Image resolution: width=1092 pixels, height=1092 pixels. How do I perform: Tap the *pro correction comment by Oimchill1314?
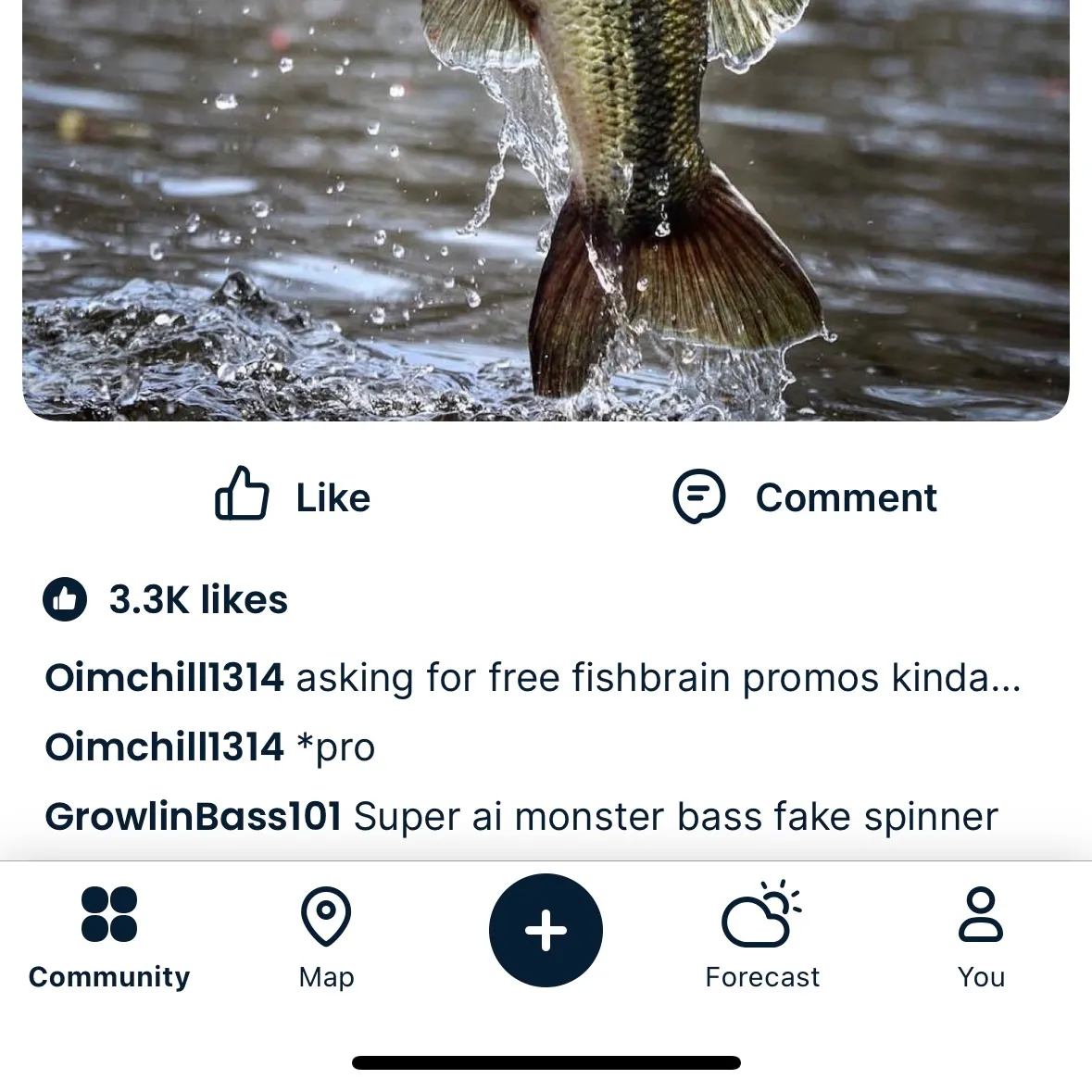(335, 747)
